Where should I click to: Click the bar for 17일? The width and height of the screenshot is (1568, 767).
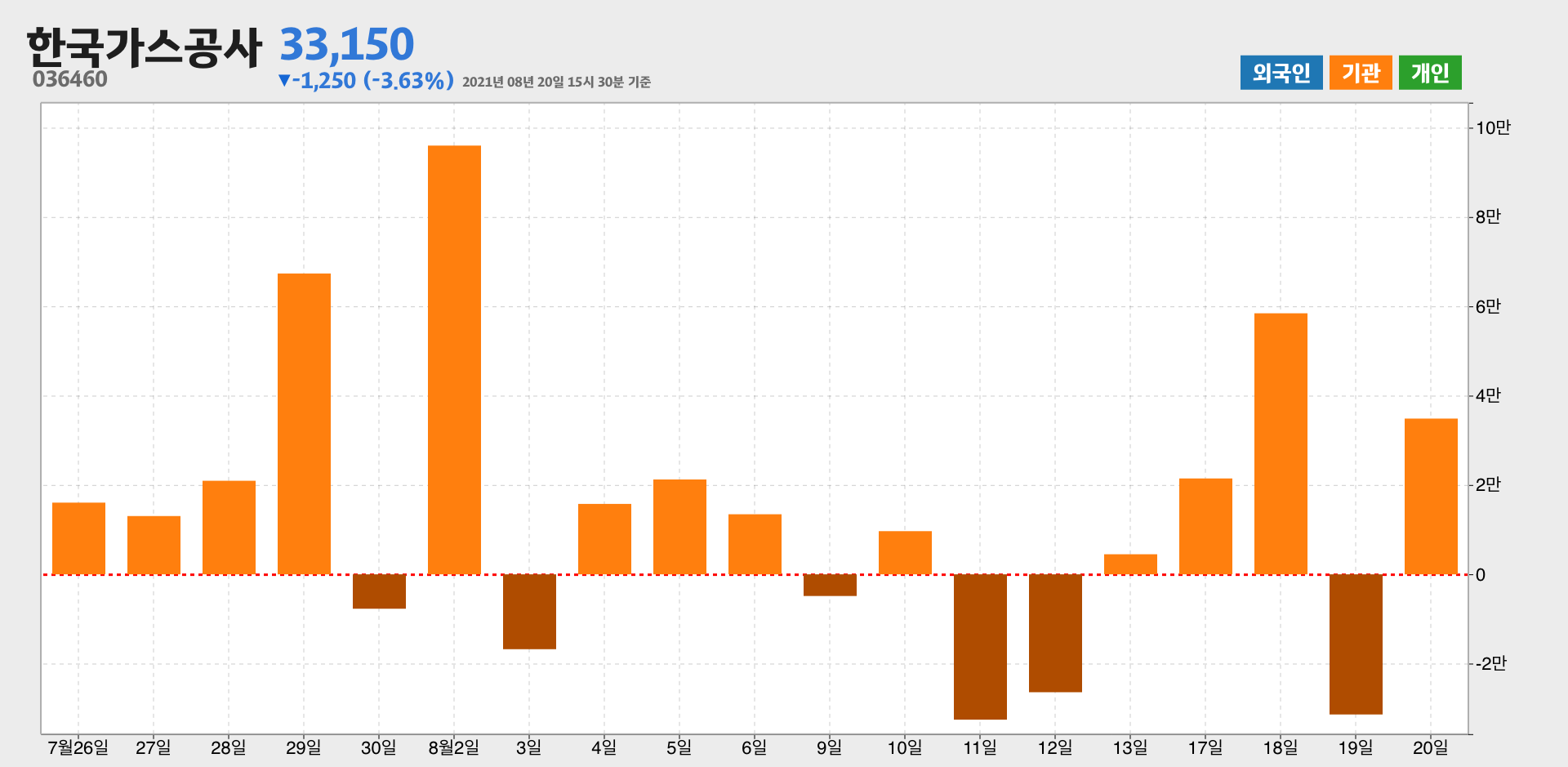[1205, 526]
